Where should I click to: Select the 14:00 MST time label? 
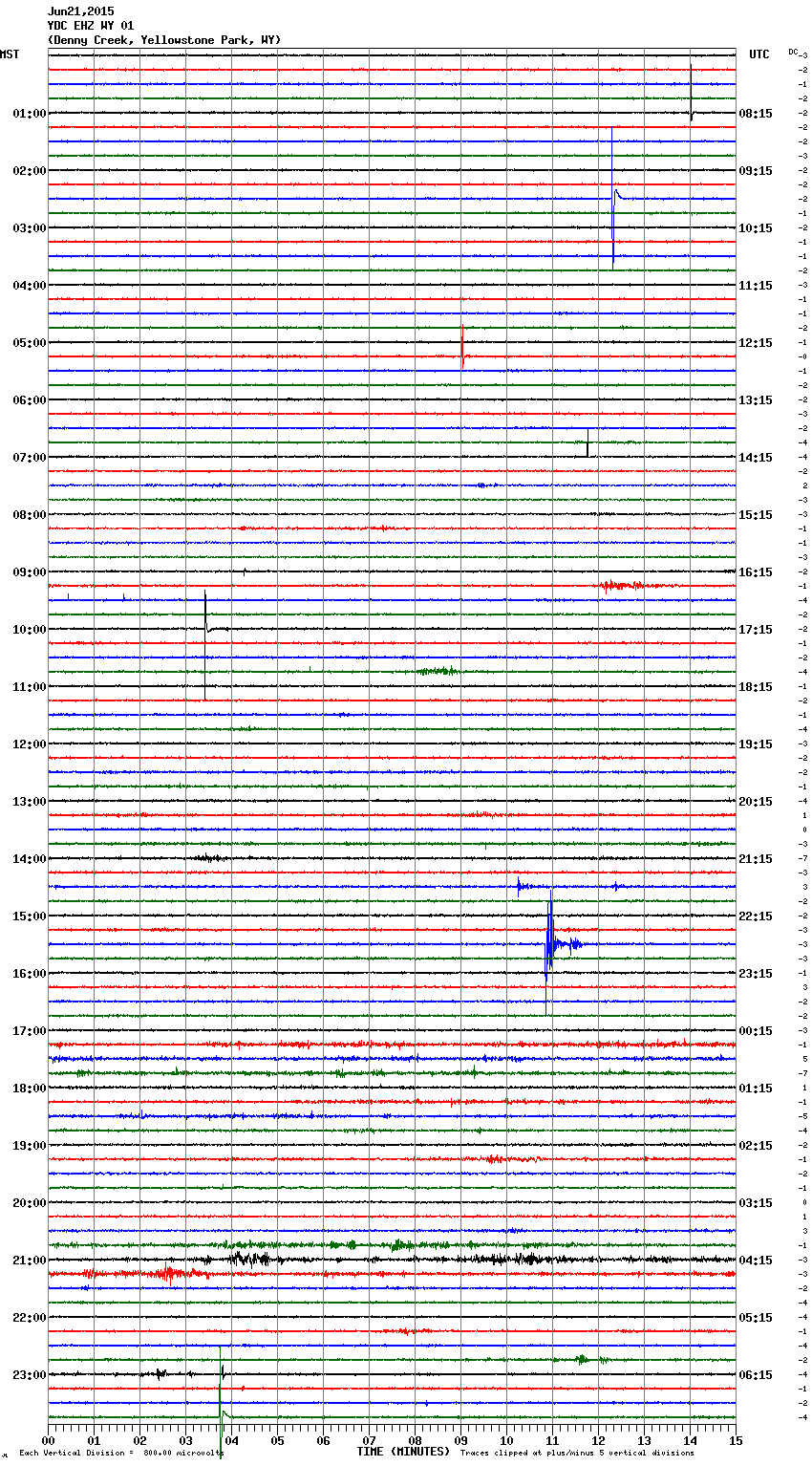[30, 859]
